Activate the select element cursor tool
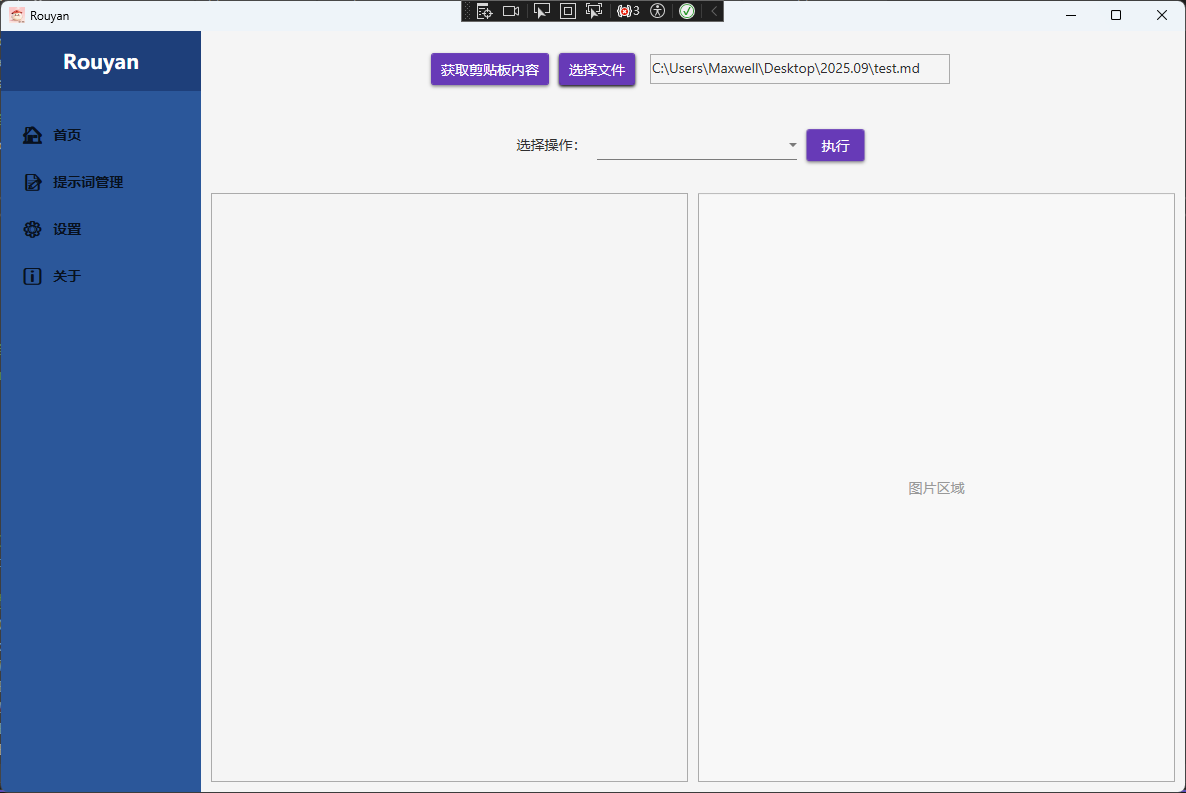This screenshot has width=1186, height=793. [542, 11]
